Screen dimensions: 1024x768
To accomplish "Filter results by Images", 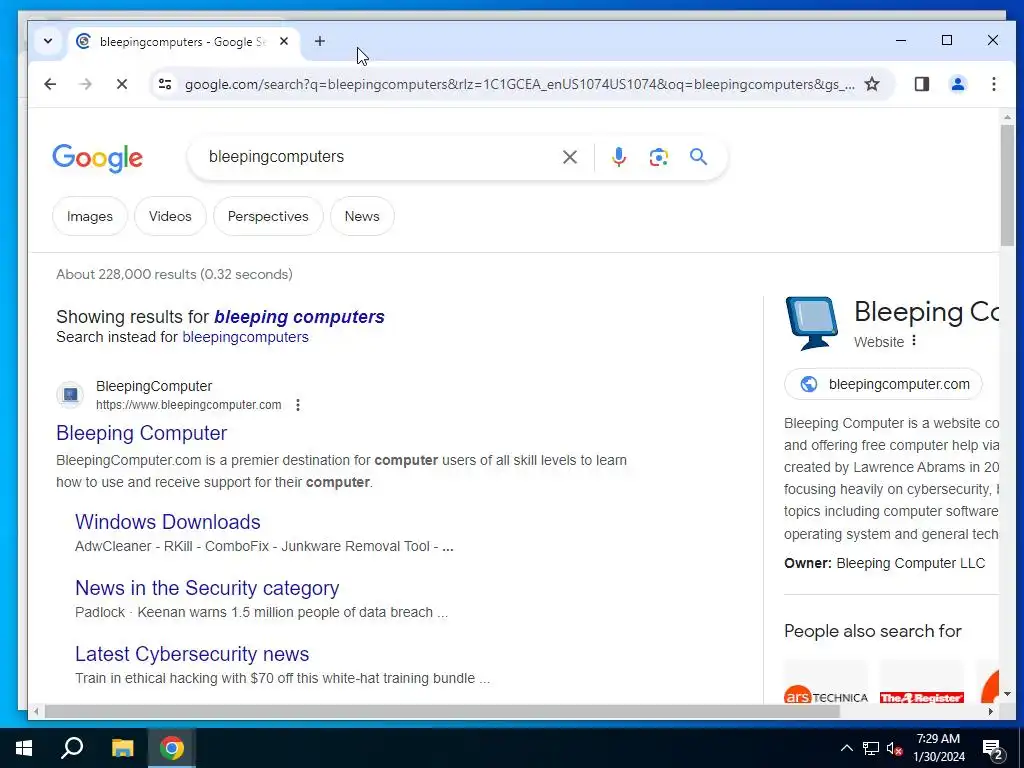I will [89, 216].
